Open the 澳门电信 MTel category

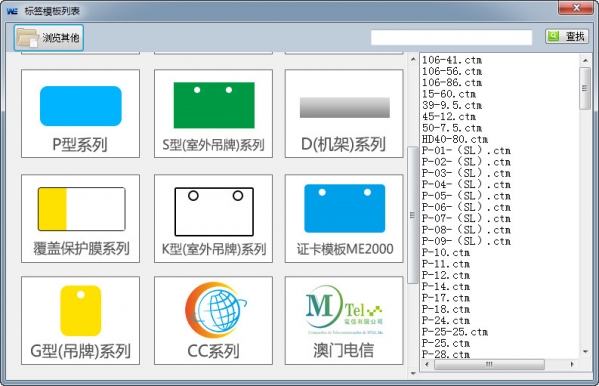click(x=344, y=321)
